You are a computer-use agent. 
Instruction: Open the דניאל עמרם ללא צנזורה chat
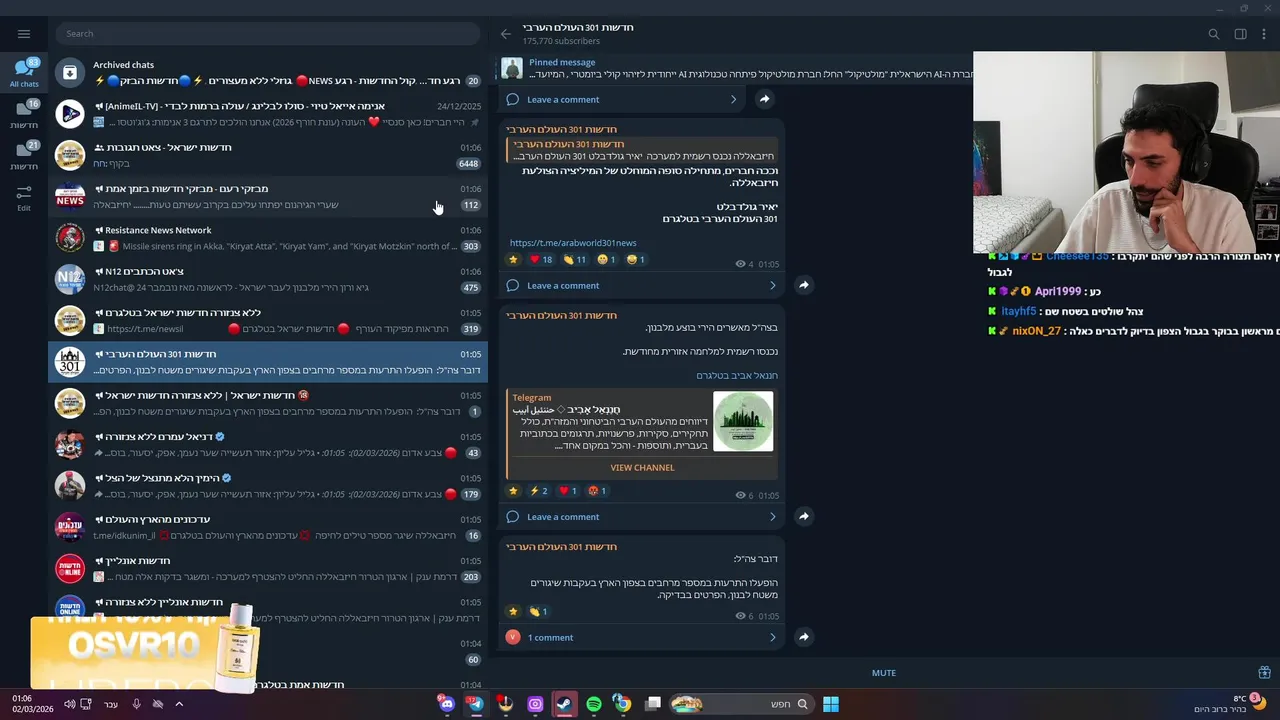click(x=268, y=444)
